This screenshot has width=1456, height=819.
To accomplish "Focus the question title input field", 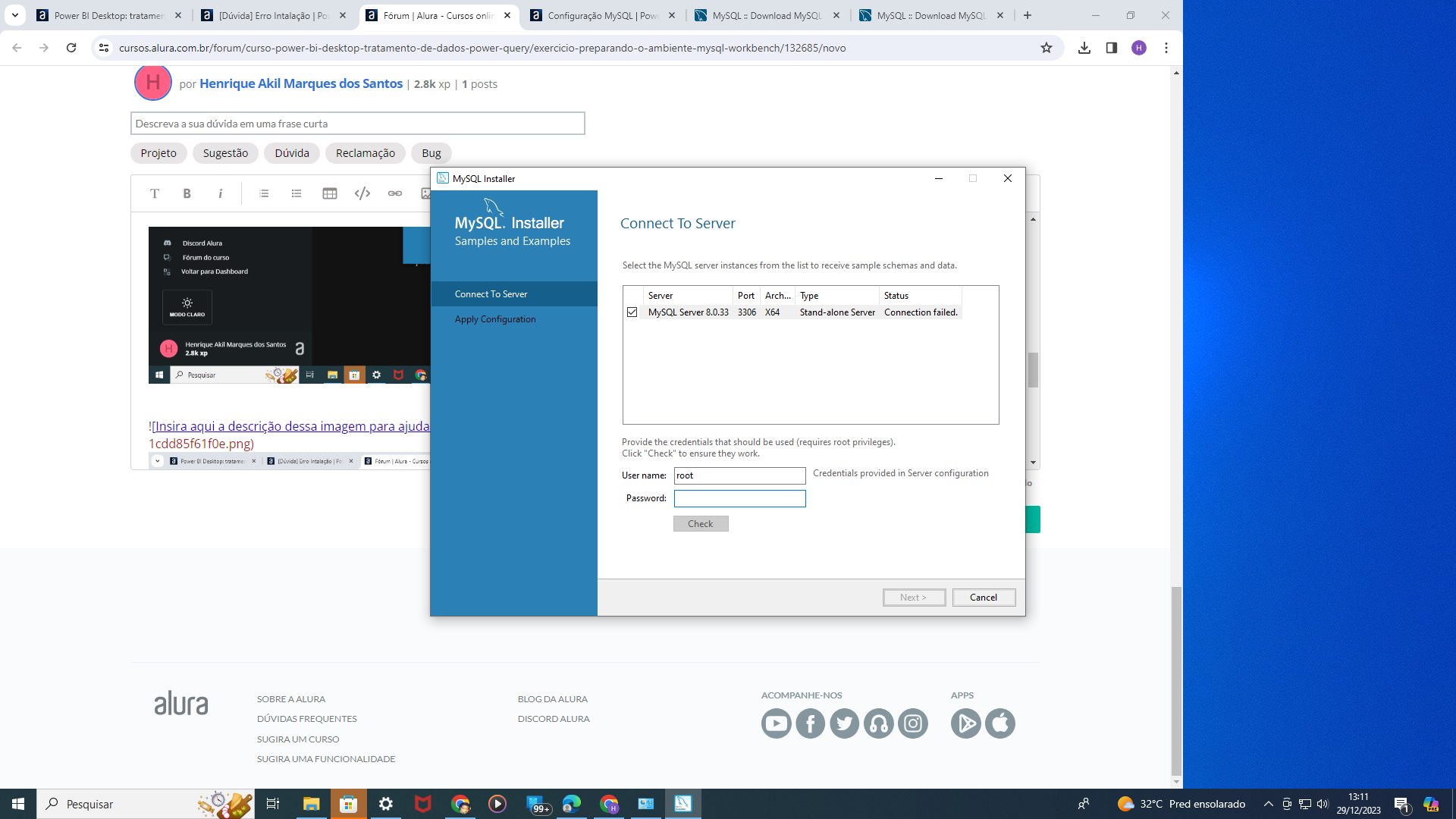I will point(358,124).
